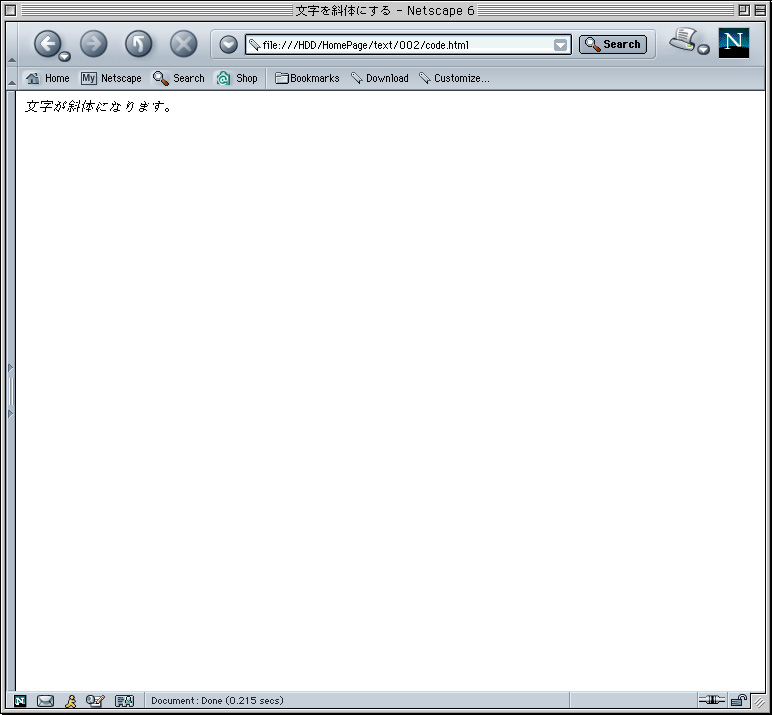This screenshot has height=715, width=772.
Task: Click the security padlock icon in status bar
Action: (x=739, y=700)
